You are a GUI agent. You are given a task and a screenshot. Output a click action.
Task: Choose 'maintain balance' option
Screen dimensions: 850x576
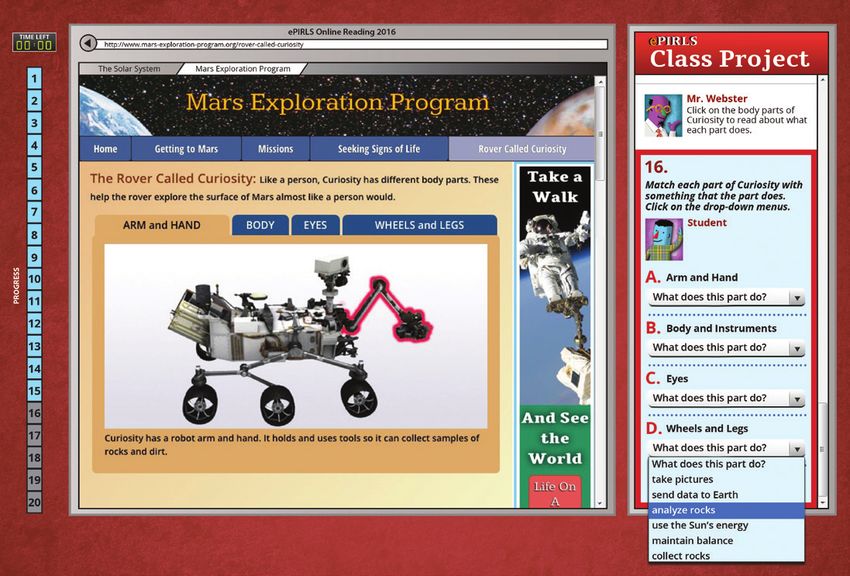point(726,540)
